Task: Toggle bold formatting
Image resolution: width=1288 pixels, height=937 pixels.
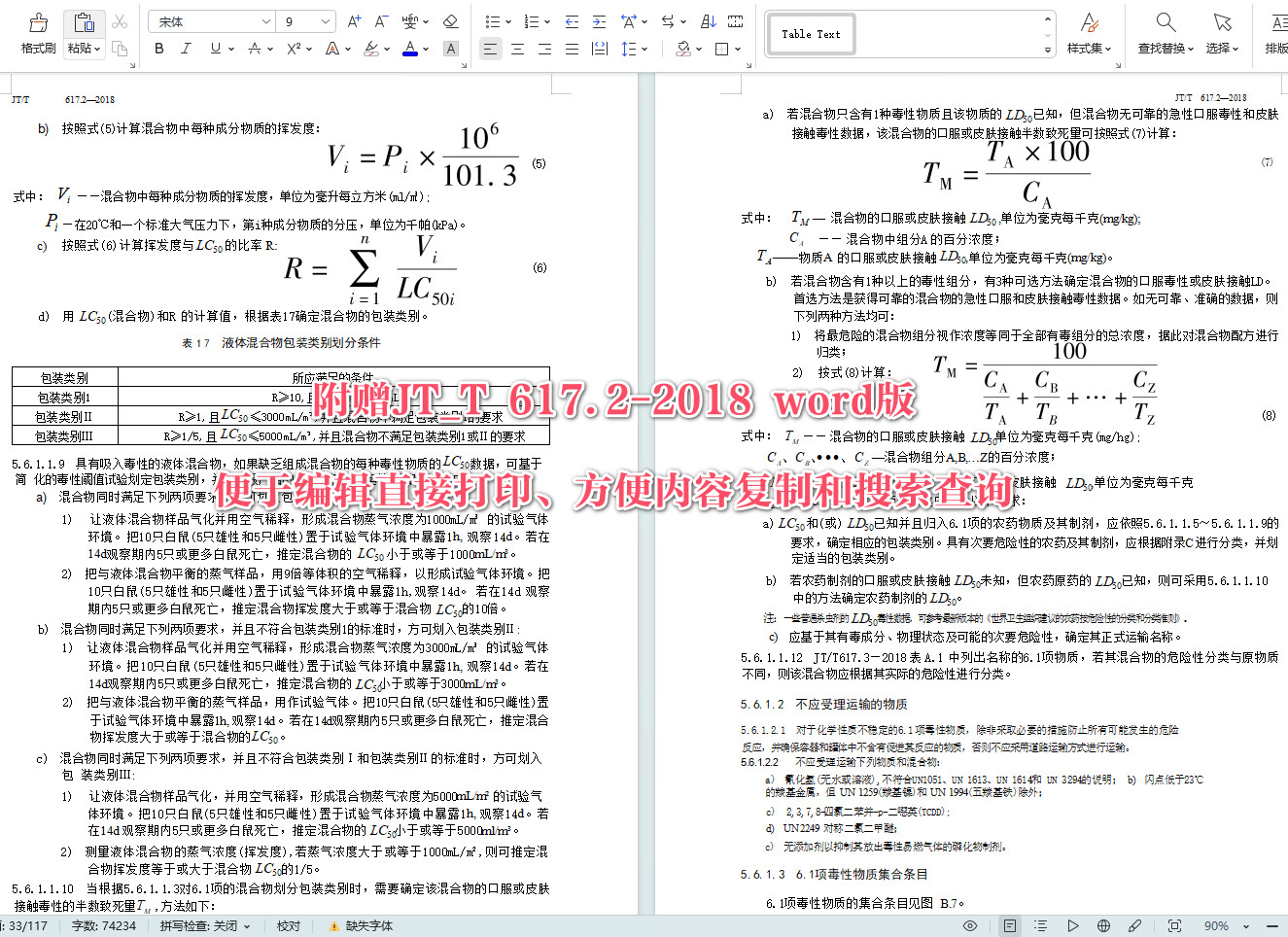Action: 158,48
